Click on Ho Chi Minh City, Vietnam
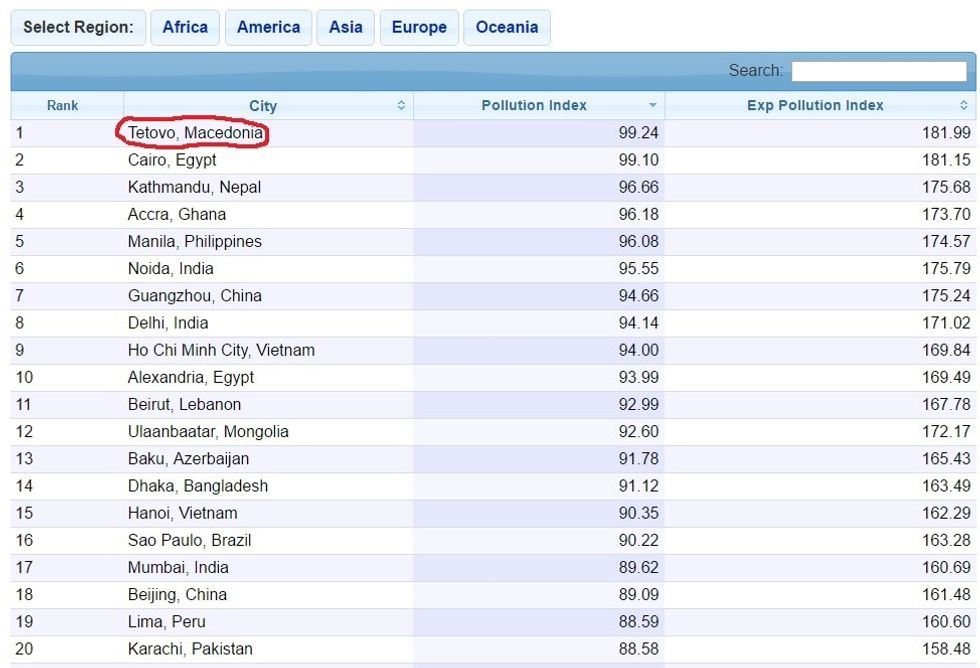This screenshot has width=980, height=668. coord(221,350)
